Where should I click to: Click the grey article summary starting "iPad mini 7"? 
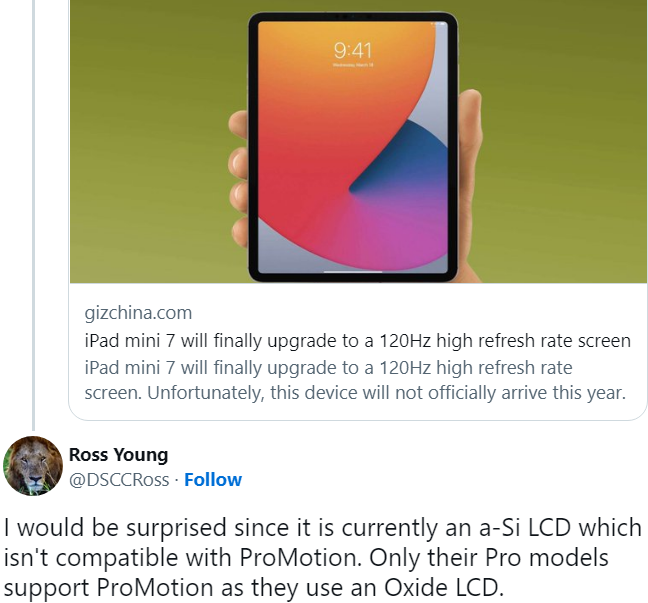pos(328,367)
